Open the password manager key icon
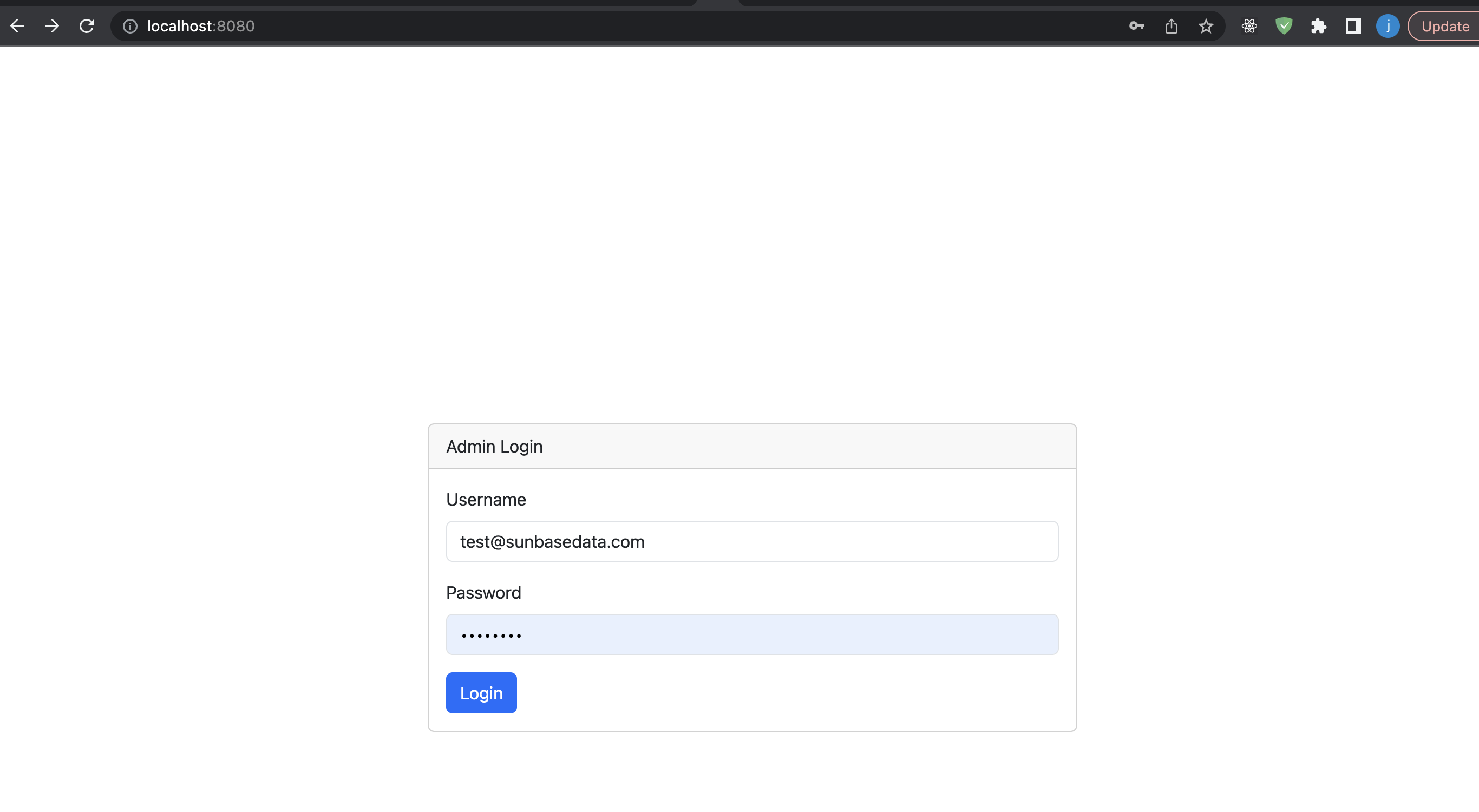 (x=1137, y=26)
